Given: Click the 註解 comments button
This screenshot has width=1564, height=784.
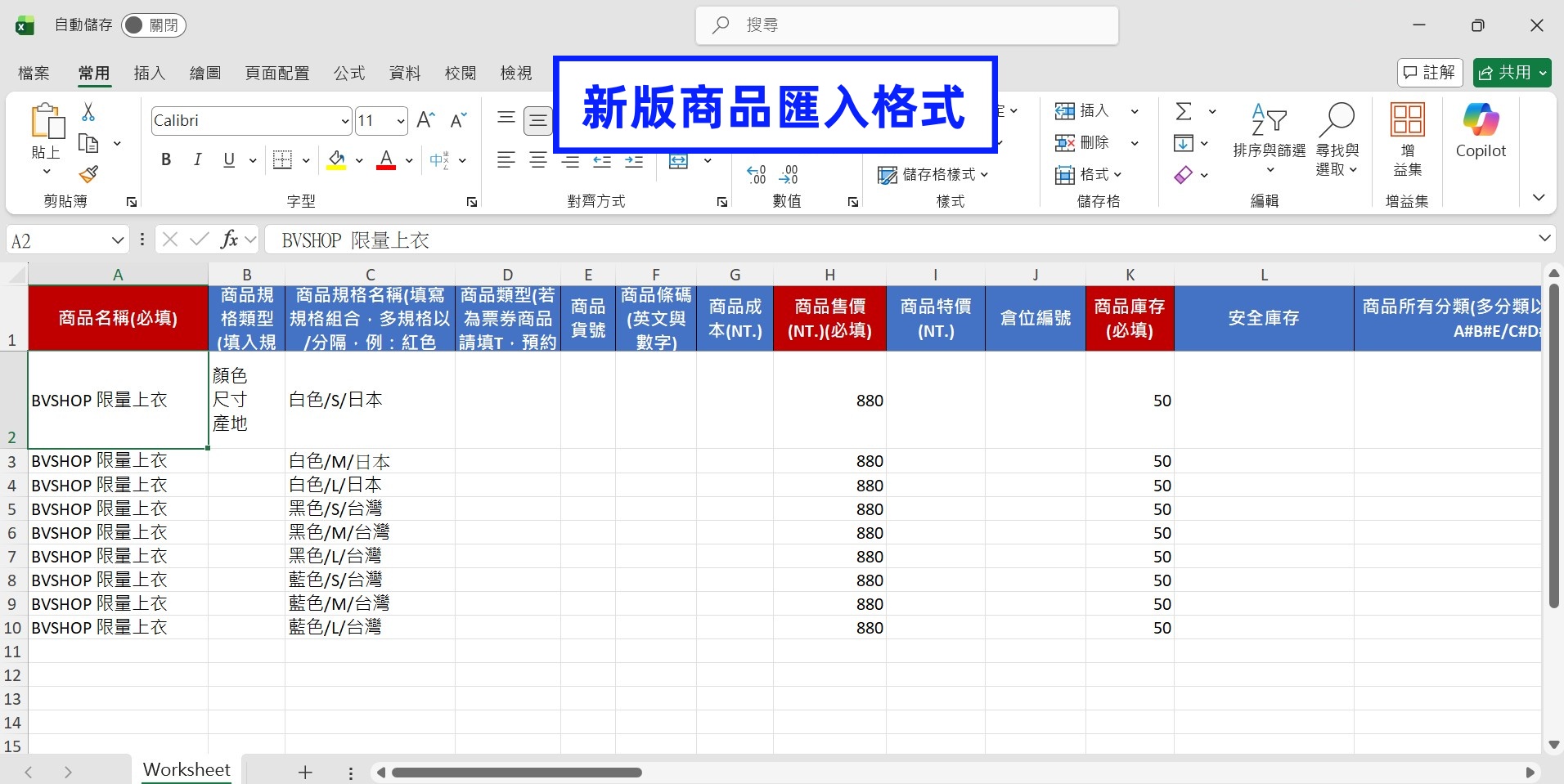Looking at the screenshot, I should 1430,73.
